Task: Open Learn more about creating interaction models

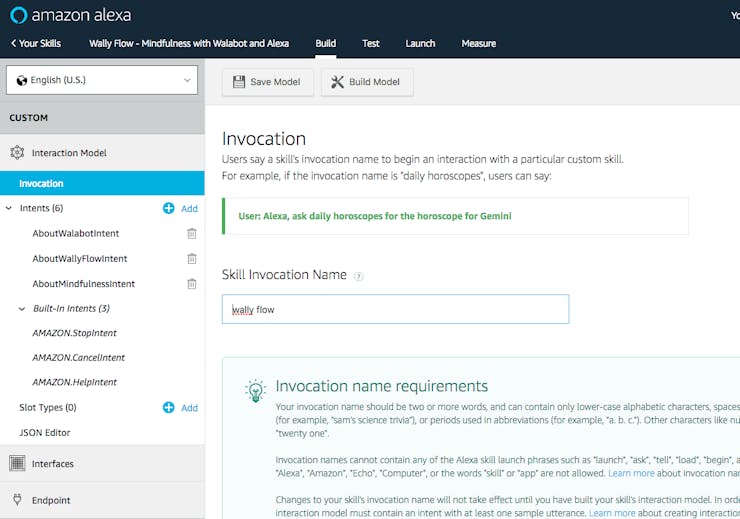Action: [612, 513]
